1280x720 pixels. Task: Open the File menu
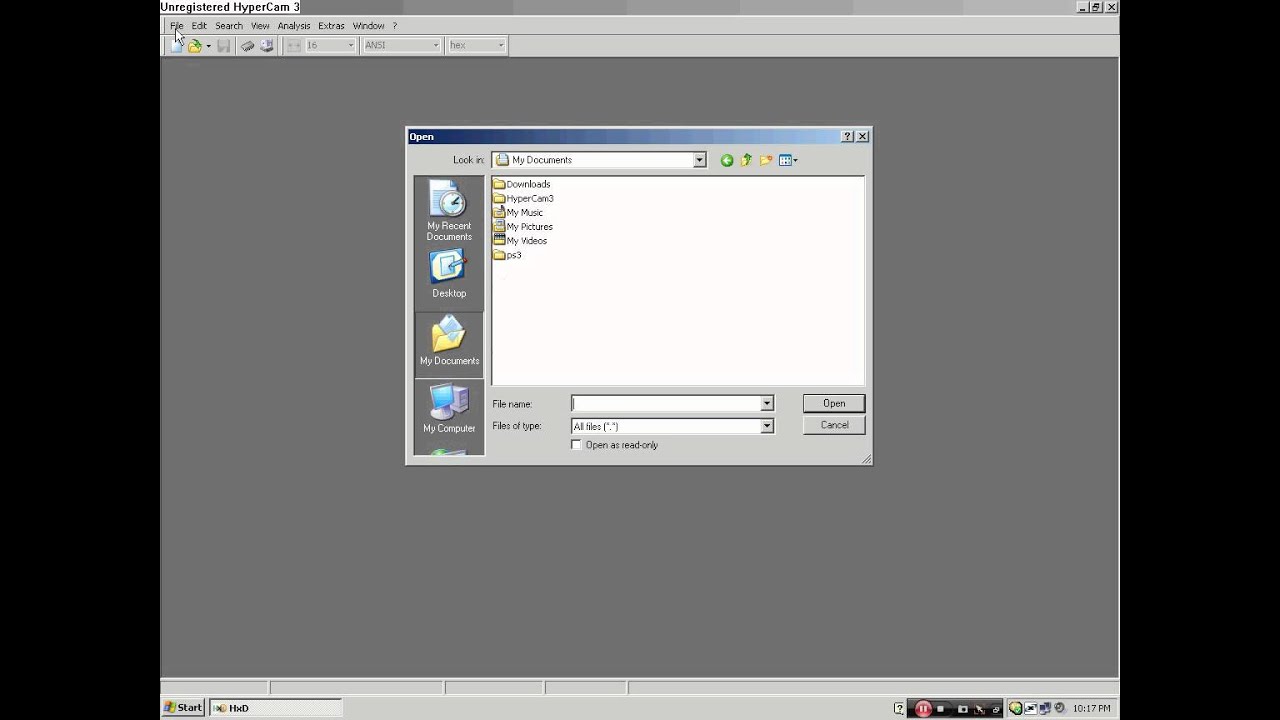(x=176, y=26)
